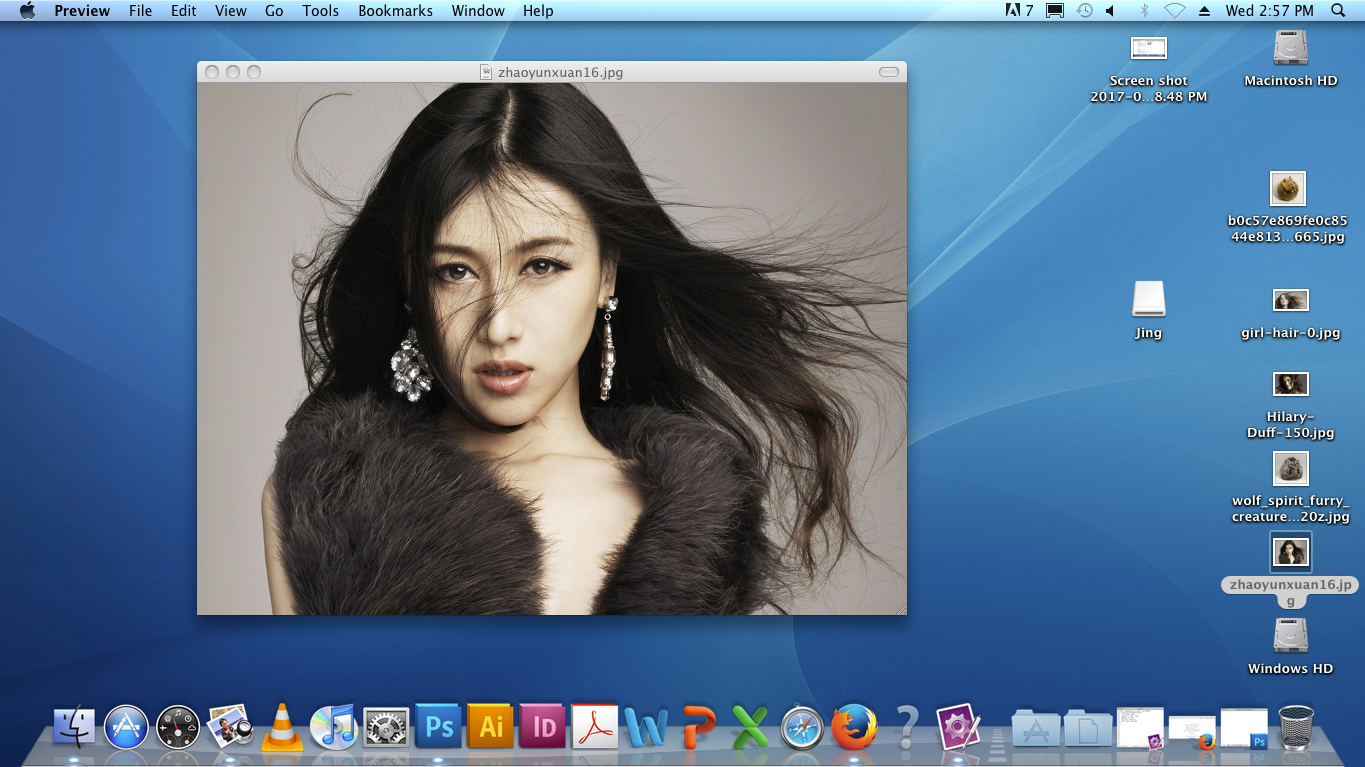The height and width of the screenshot is (767, 1365).
Task: Select wolf_spirit_furry_creature jpg desktop file
Action: 1291,468
